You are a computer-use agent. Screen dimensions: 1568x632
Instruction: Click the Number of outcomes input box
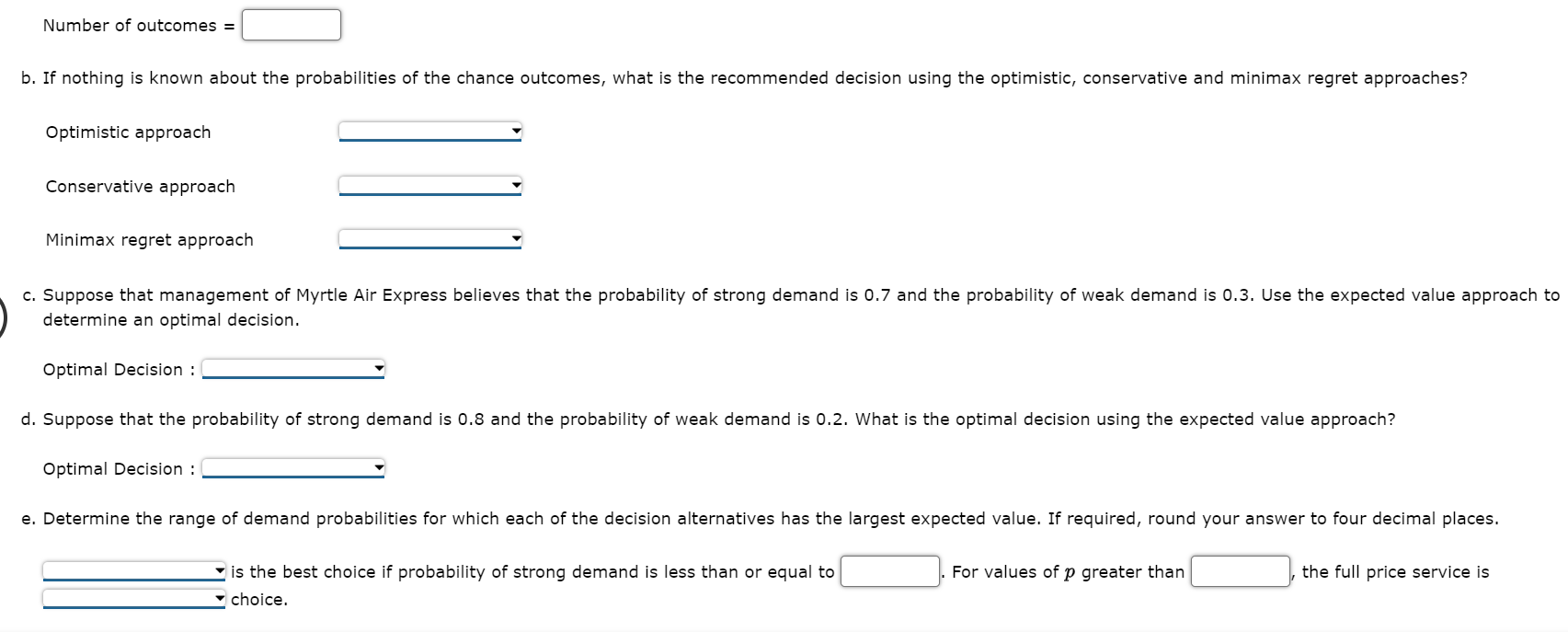point(290,24)
